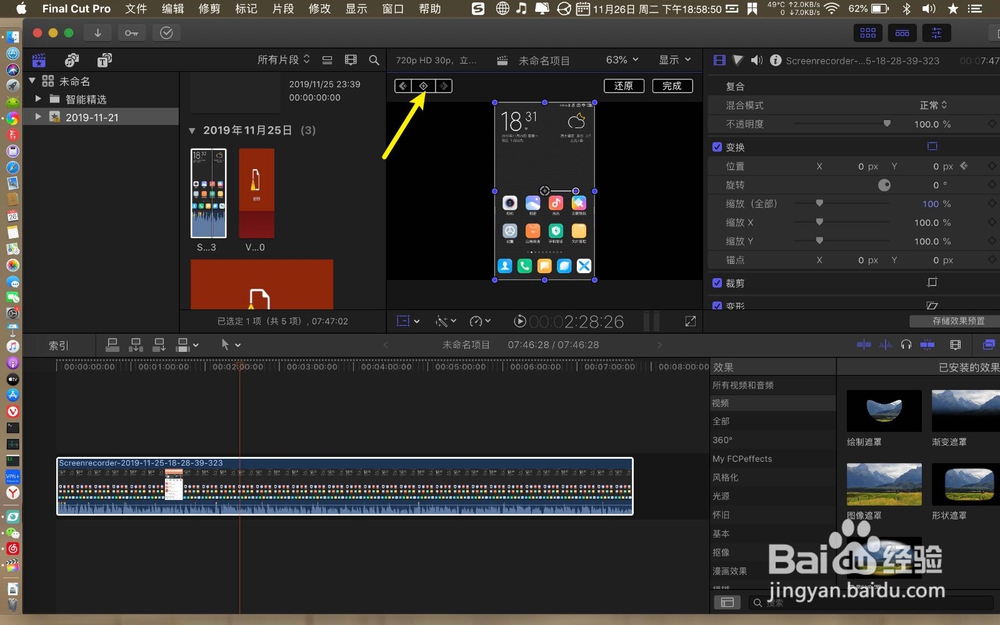Viewport: 1000px width, 625px height.
Task: Append selected clip to timeline
Action: click(159, 345)
